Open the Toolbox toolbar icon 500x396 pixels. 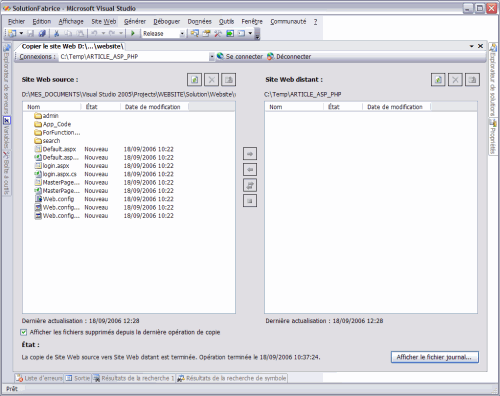218,33
